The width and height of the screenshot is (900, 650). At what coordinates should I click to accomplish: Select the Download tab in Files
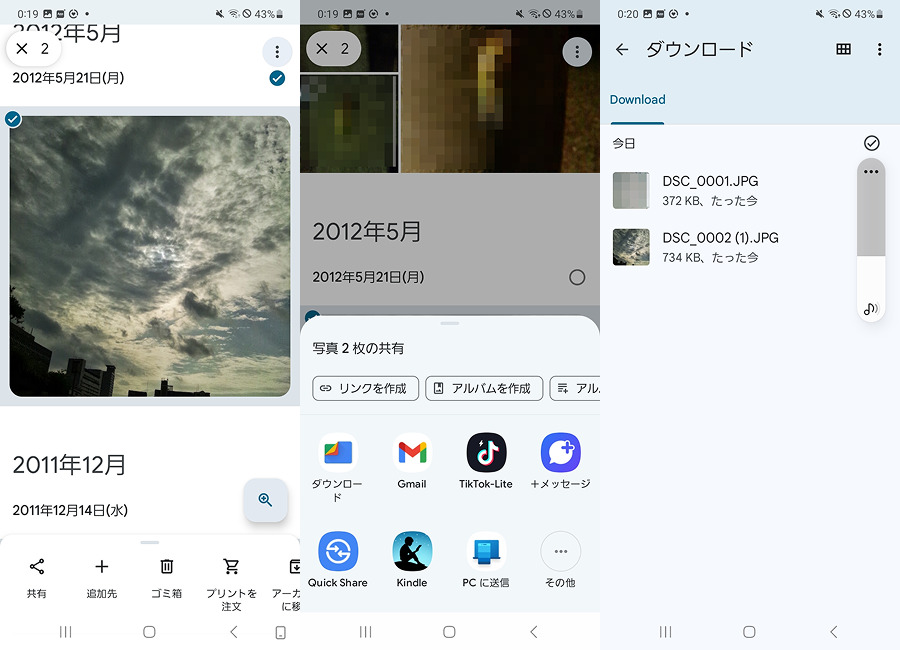click(637, 100)
